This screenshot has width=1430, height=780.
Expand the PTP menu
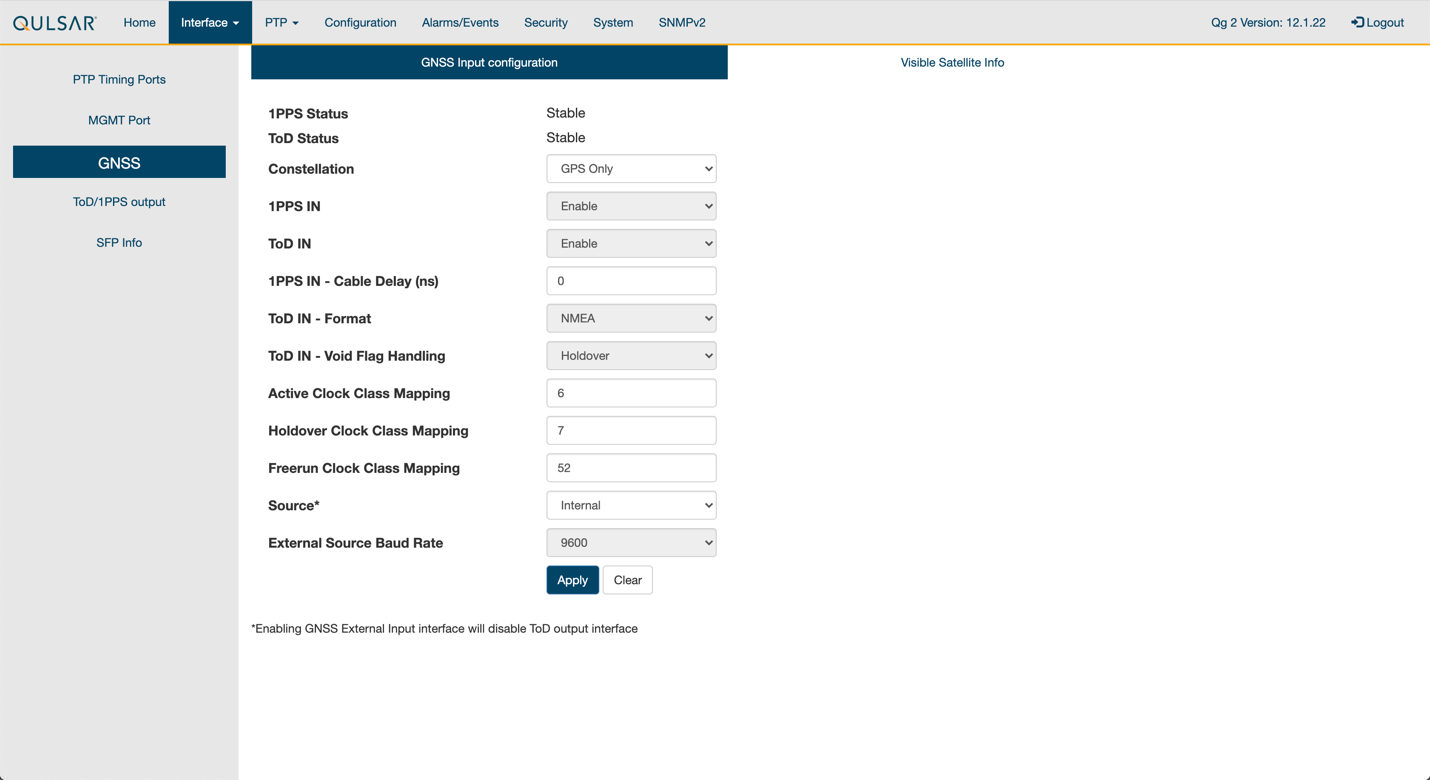point(281,22)
